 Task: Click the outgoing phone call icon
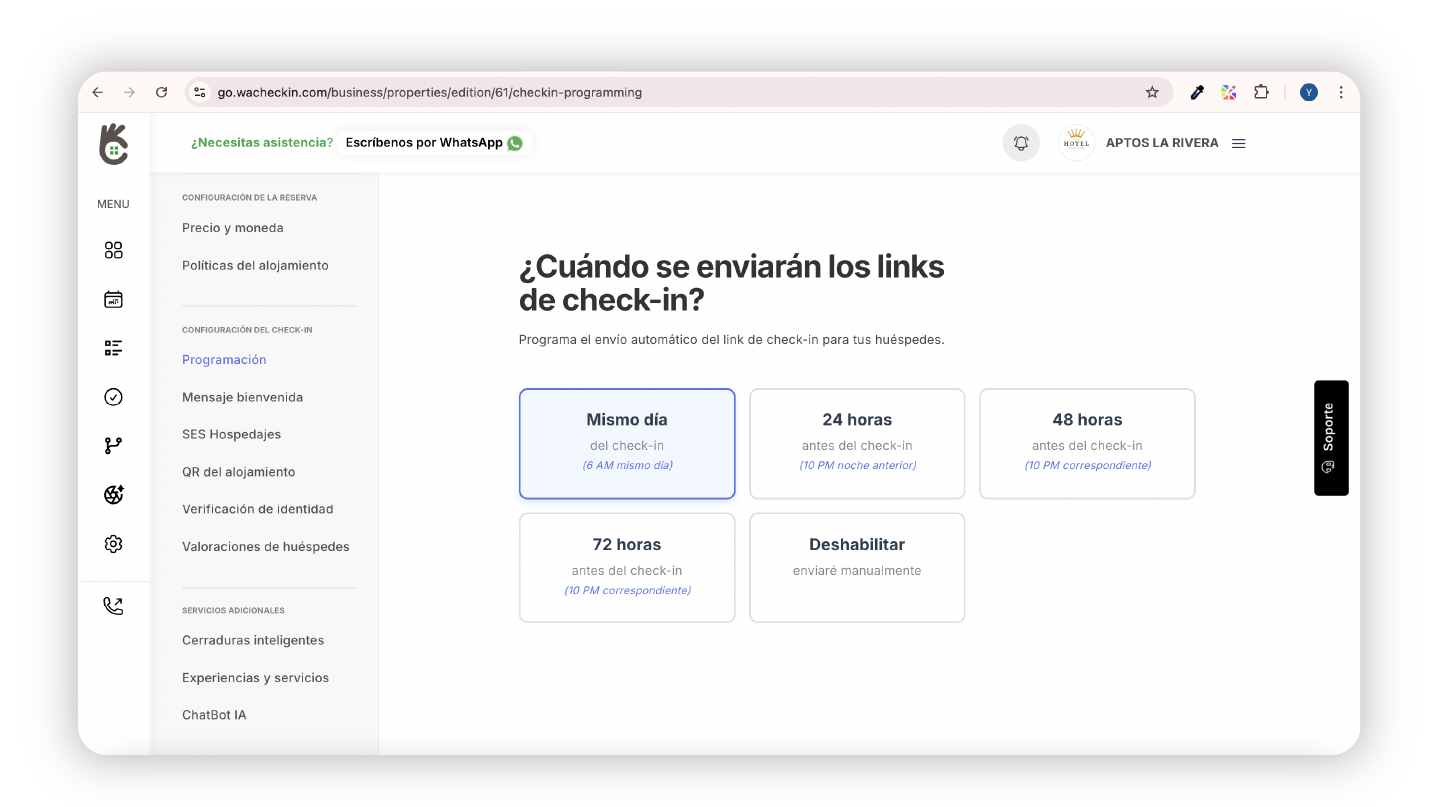113,606
